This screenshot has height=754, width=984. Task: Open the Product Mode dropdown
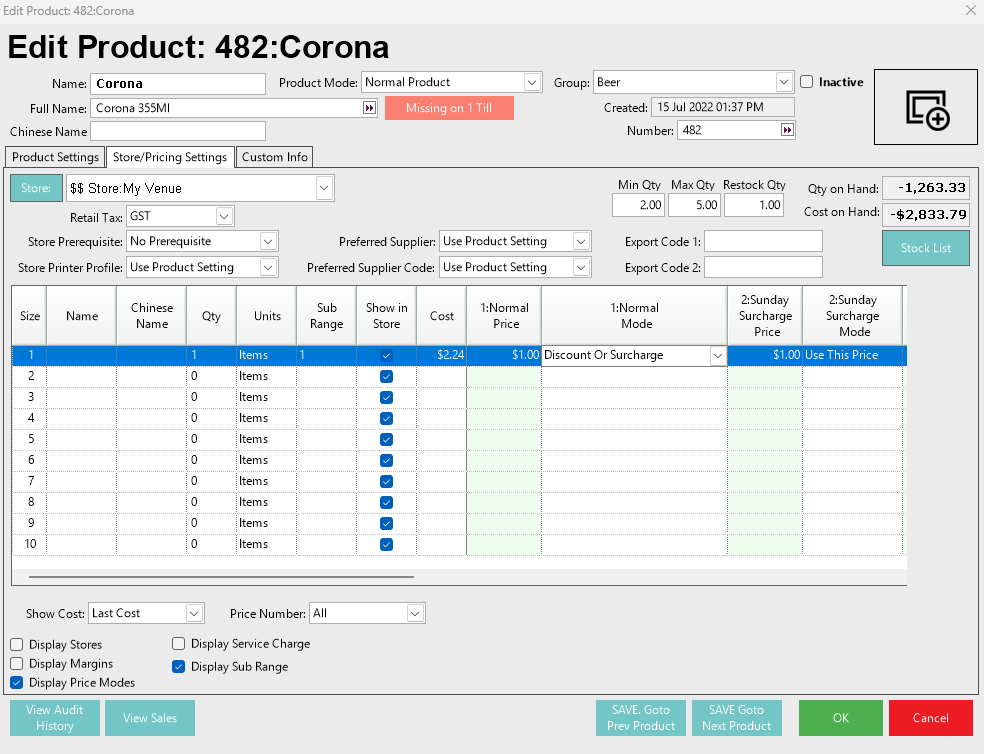click(x=532, y=82)
